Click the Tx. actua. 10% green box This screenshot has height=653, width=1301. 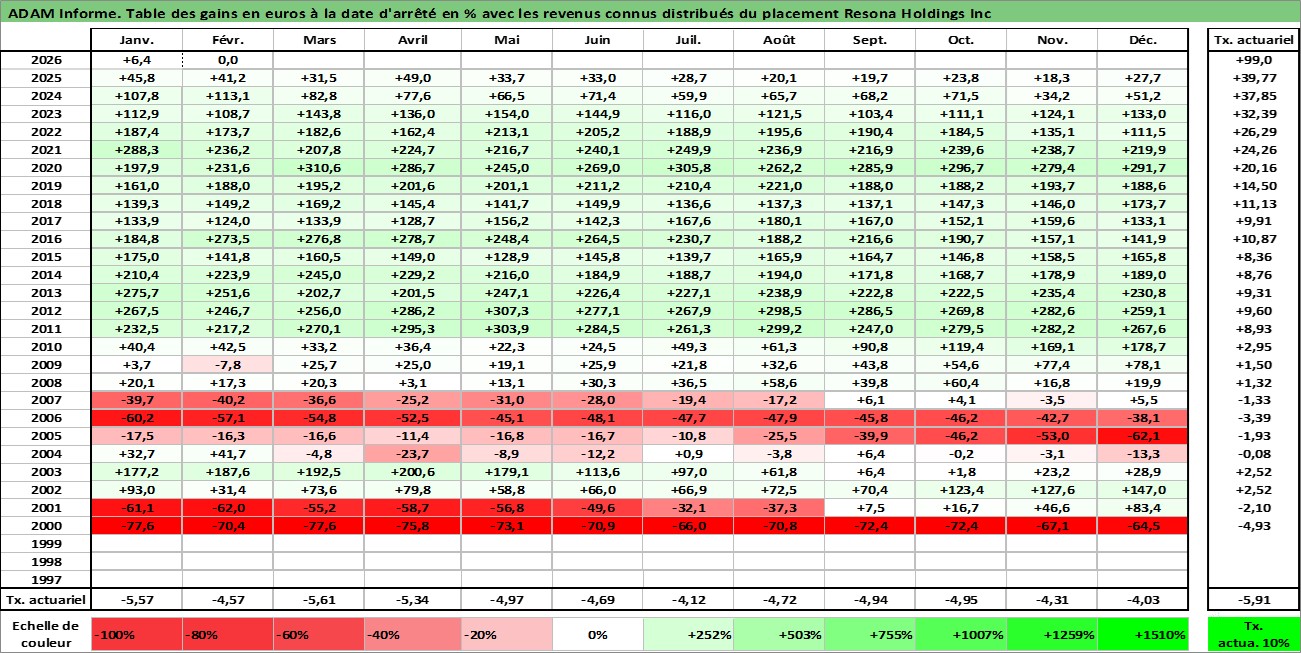pos(1253,633)
